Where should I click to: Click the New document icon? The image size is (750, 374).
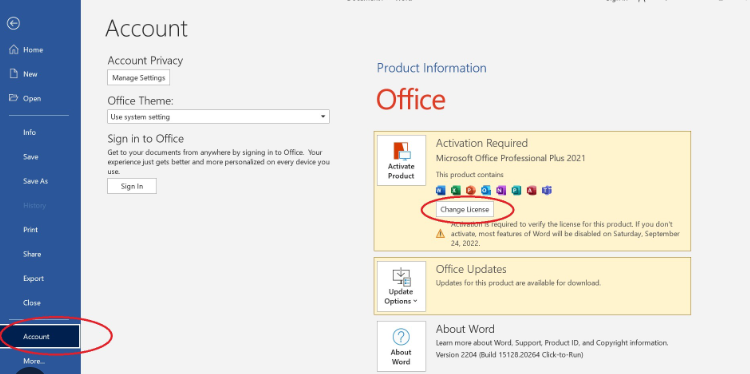14,74
